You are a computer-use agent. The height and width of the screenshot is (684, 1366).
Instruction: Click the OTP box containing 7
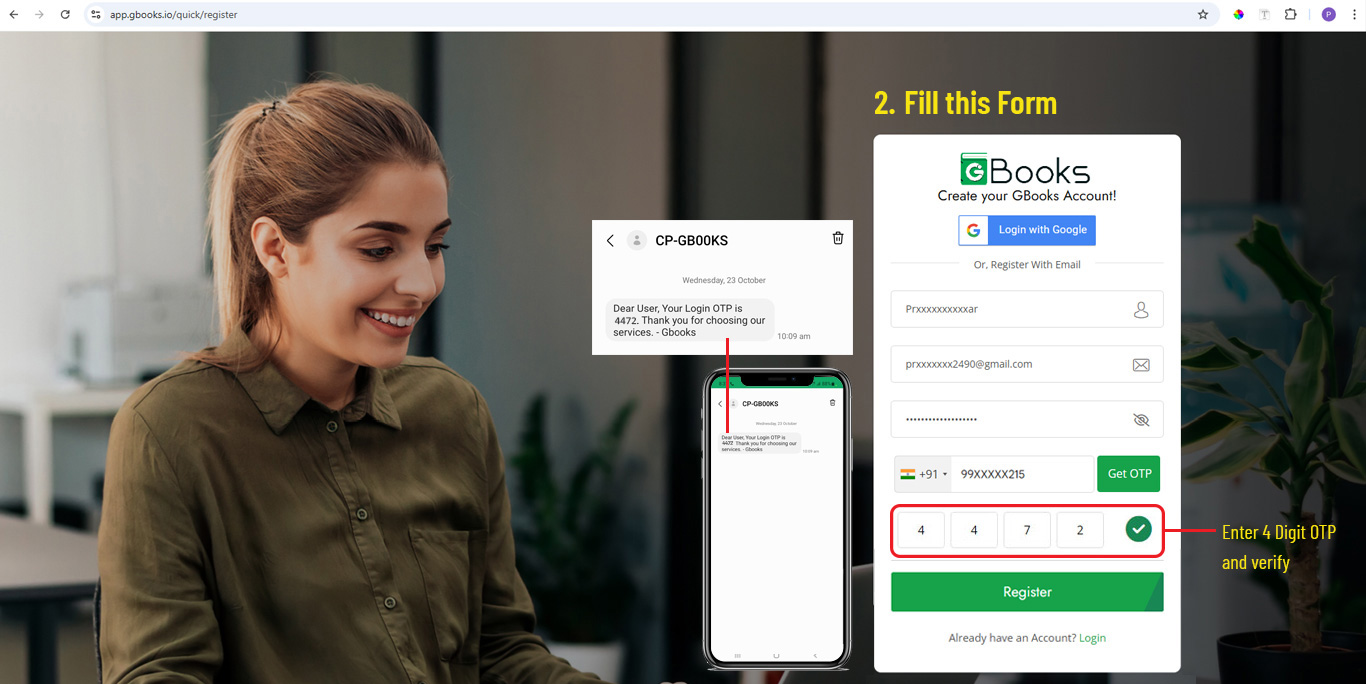pos(1027,530)
